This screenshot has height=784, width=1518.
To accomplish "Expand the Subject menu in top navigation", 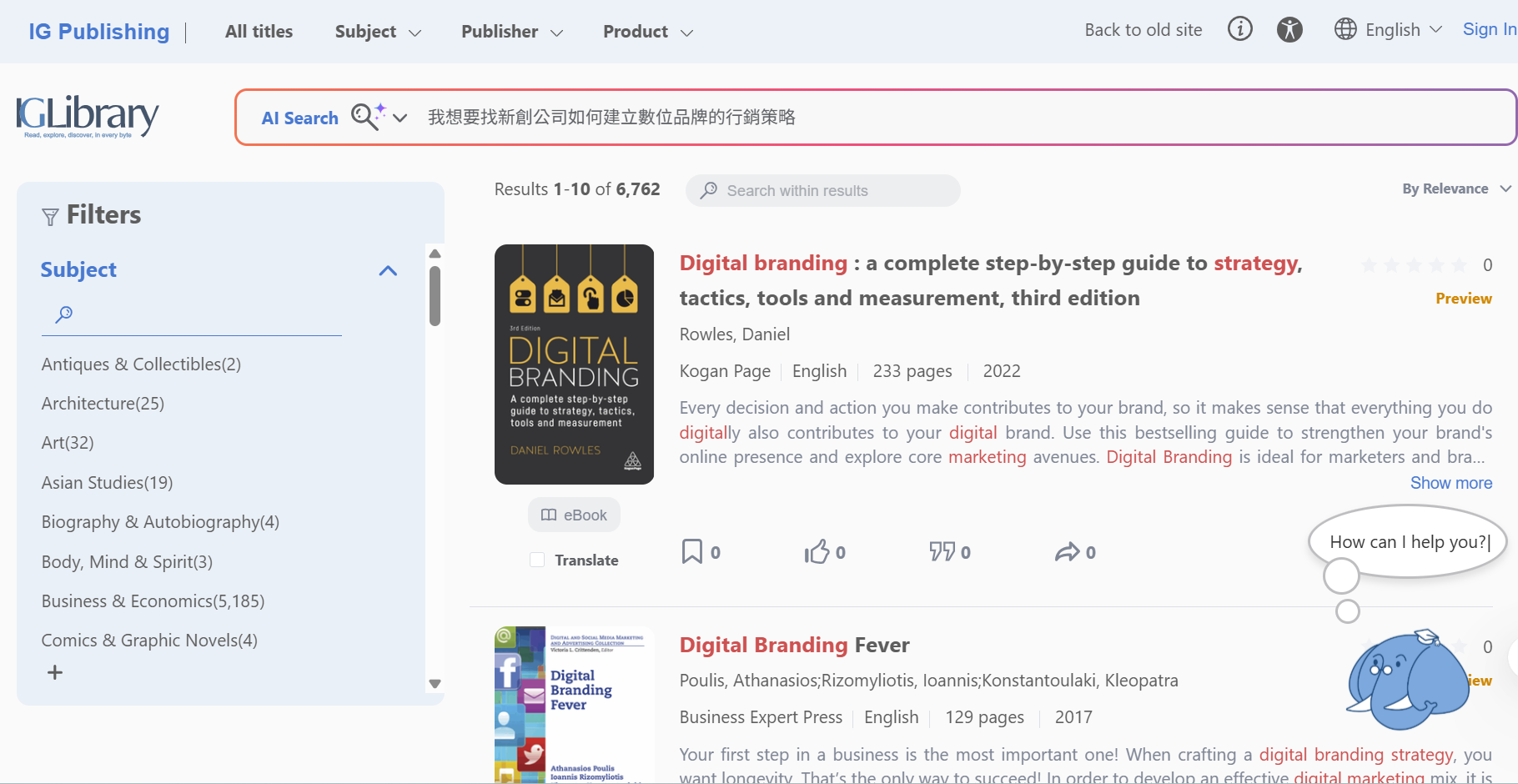I will point(378,32).
